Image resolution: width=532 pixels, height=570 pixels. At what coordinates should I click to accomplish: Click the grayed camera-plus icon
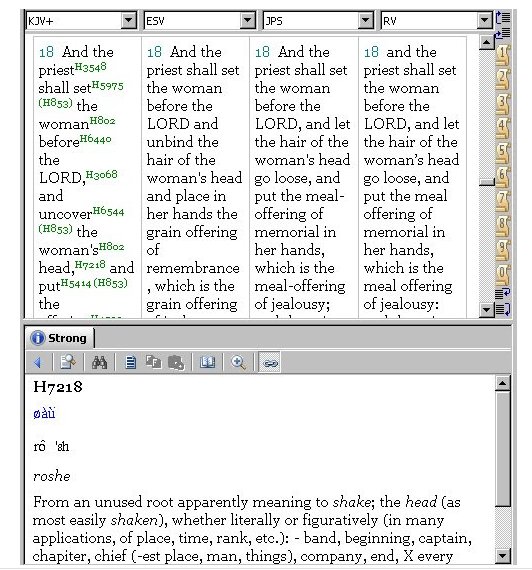tap(176, 362)
